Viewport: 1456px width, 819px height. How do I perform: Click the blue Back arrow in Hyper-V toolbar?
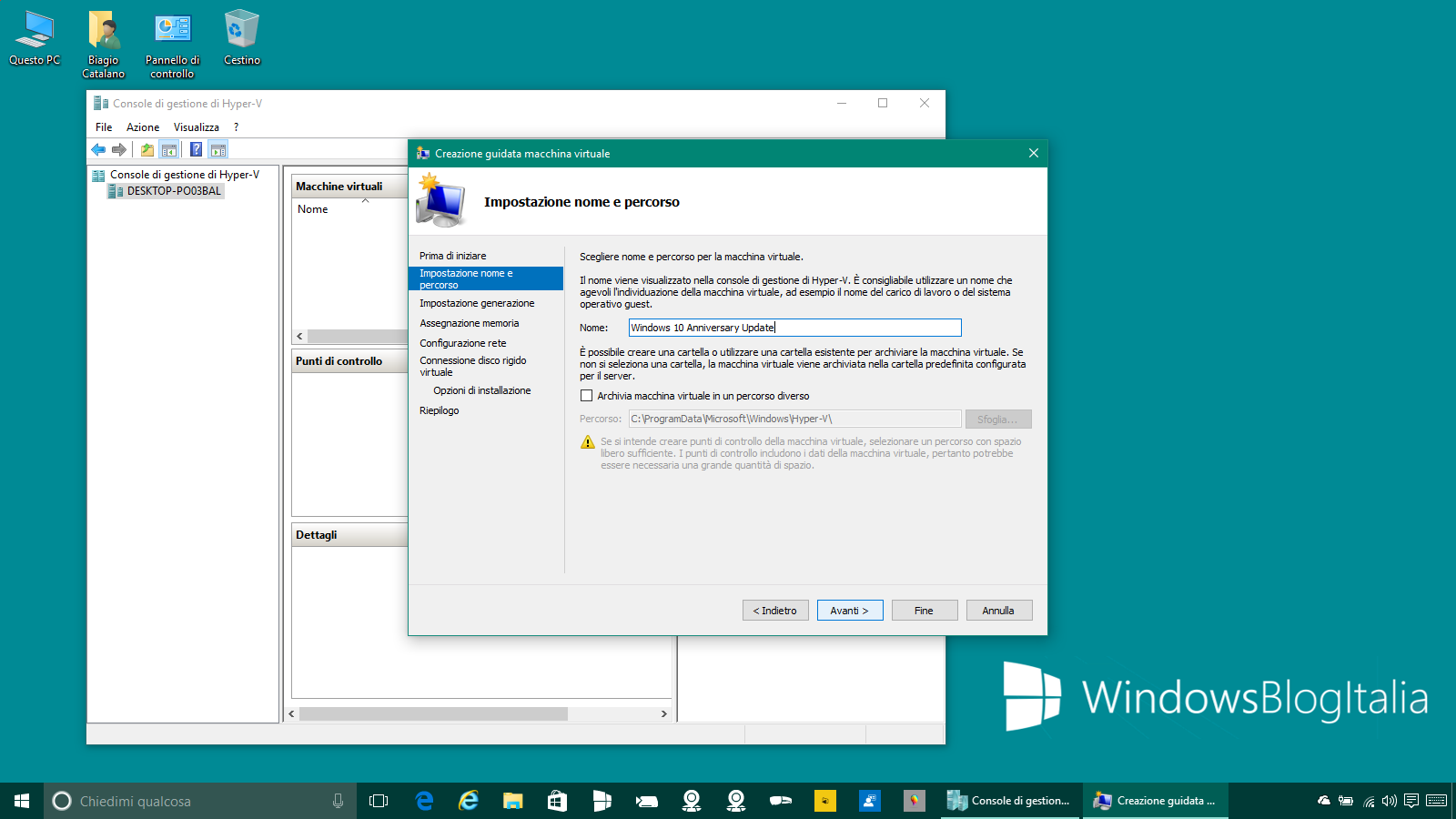(x=98, y=150)
